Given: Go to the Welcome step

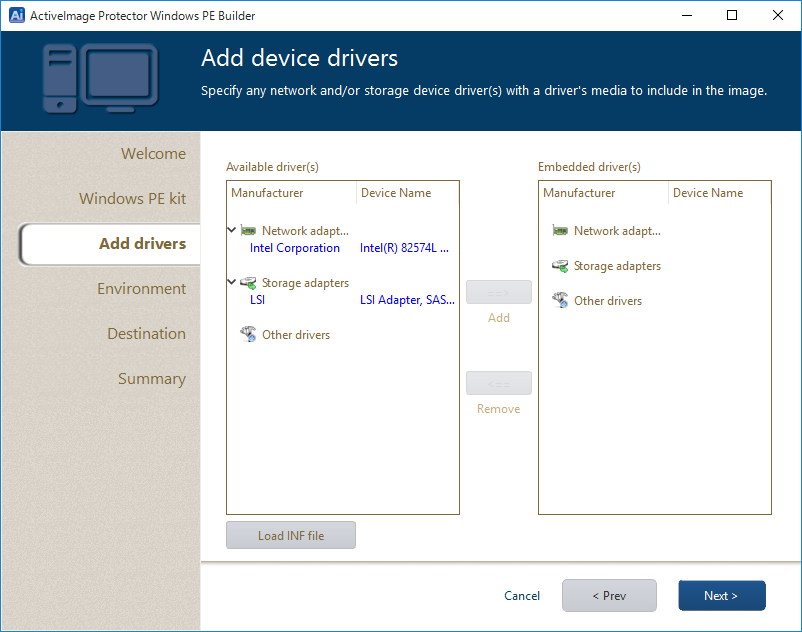Looking at the screenshot, I should click(153, 154).
